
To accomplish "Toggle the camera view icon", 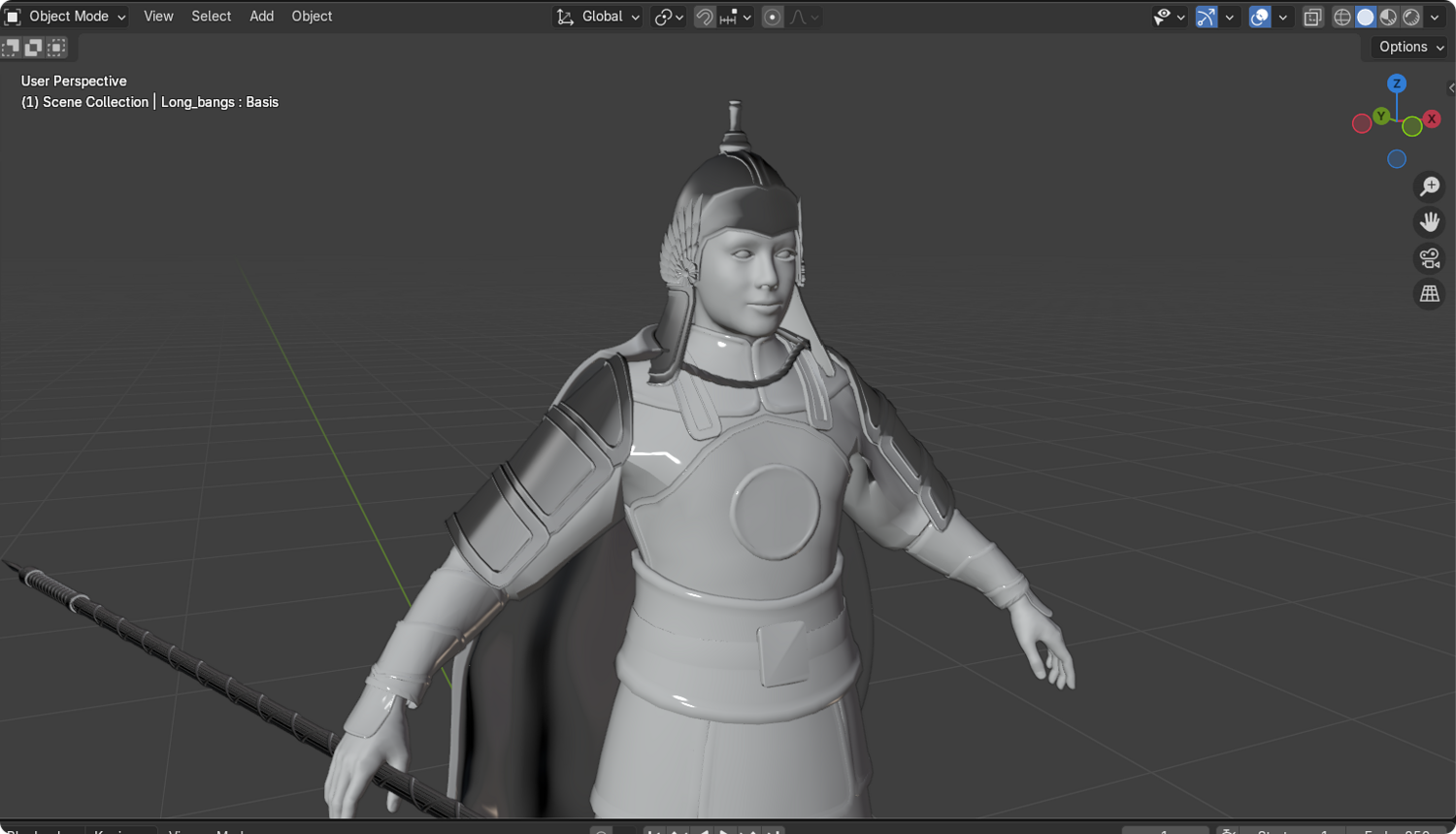I will click(1430, 258).
